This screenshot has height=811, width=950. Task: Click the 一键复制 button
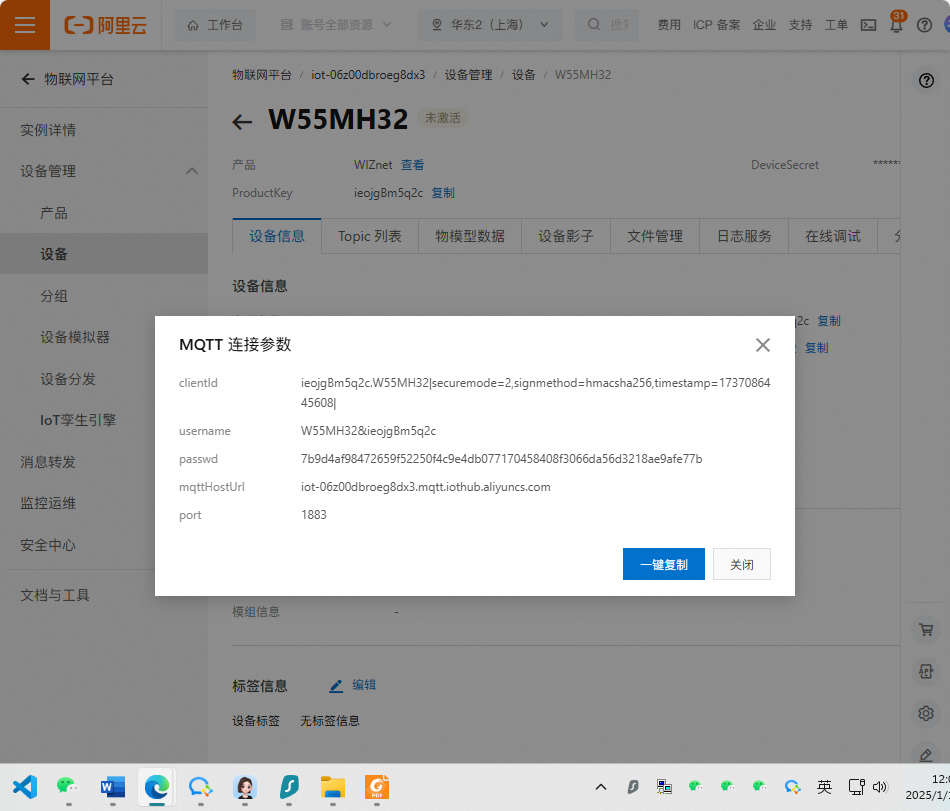663,564
